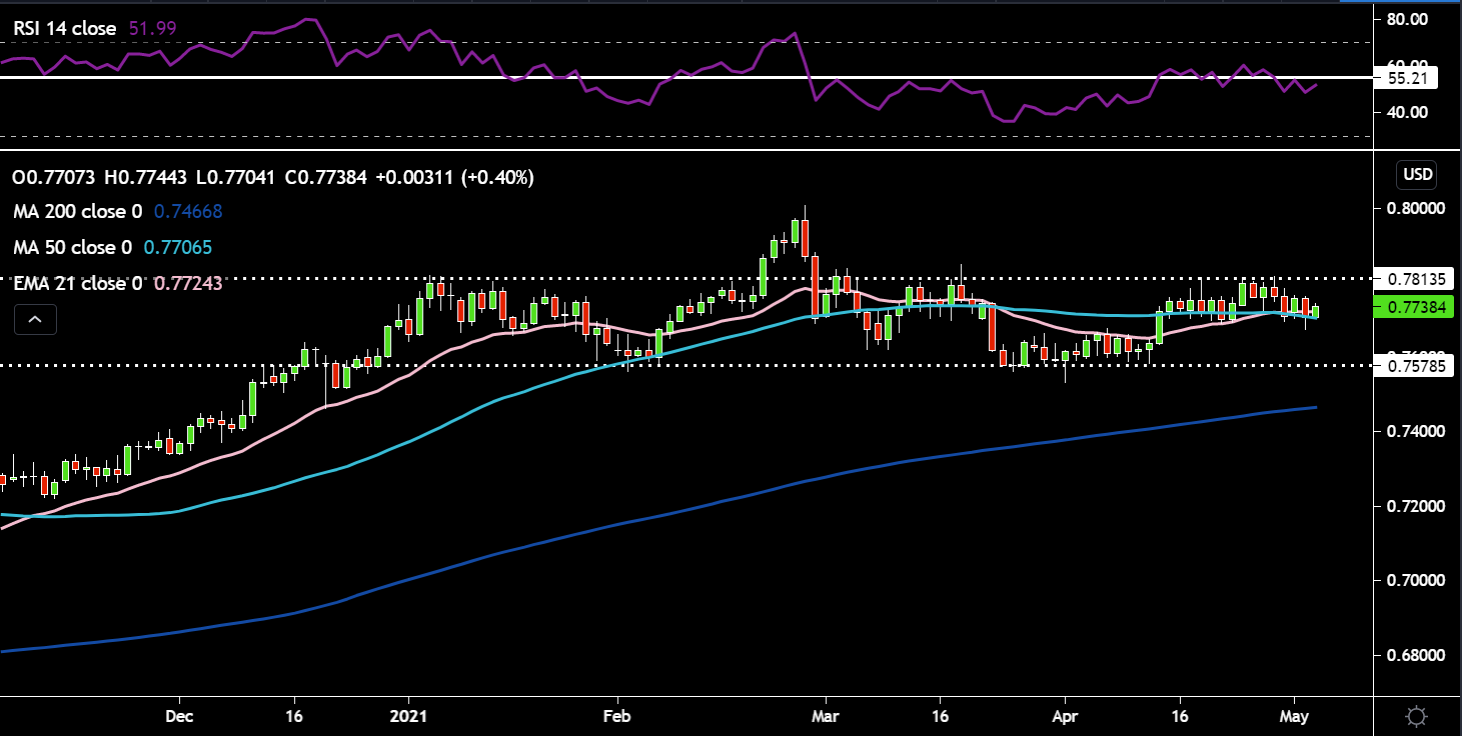Click the EMA 21 value 0.77243

pyautogui.click(x=186, y=283)
